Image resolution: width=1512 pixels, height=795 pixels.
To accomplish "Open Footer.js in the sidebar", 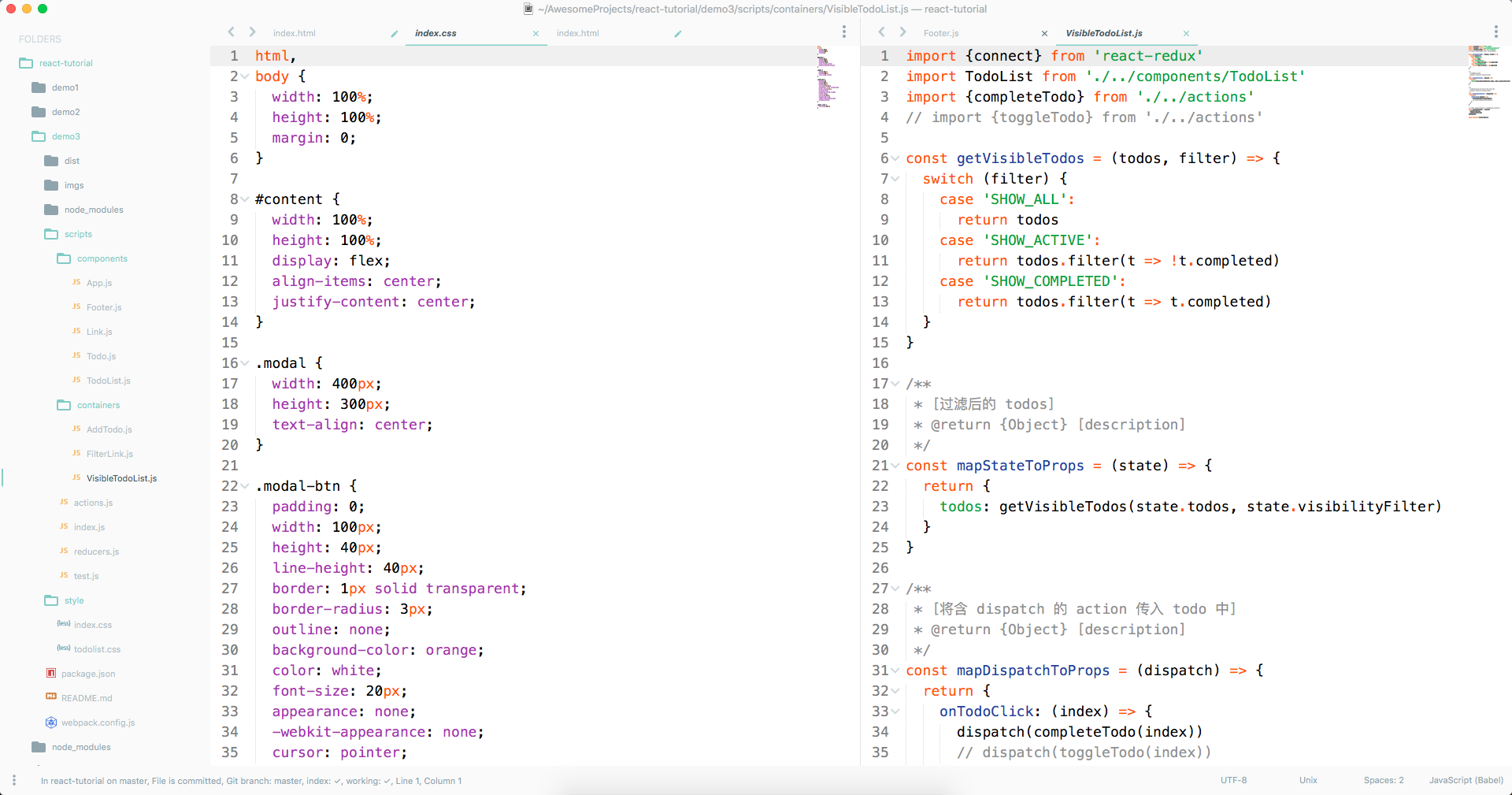I will pyautogui.click(x=104, y=307).
